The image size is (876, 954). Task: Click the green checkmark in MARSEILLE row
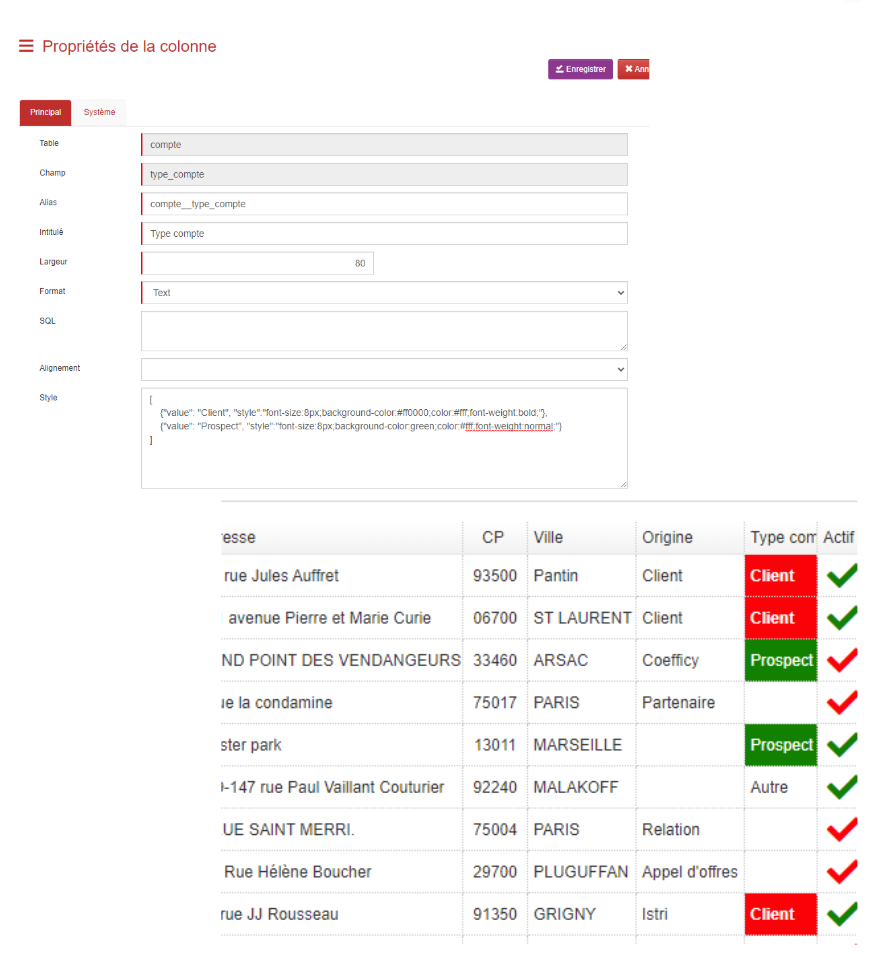[841, 745]
